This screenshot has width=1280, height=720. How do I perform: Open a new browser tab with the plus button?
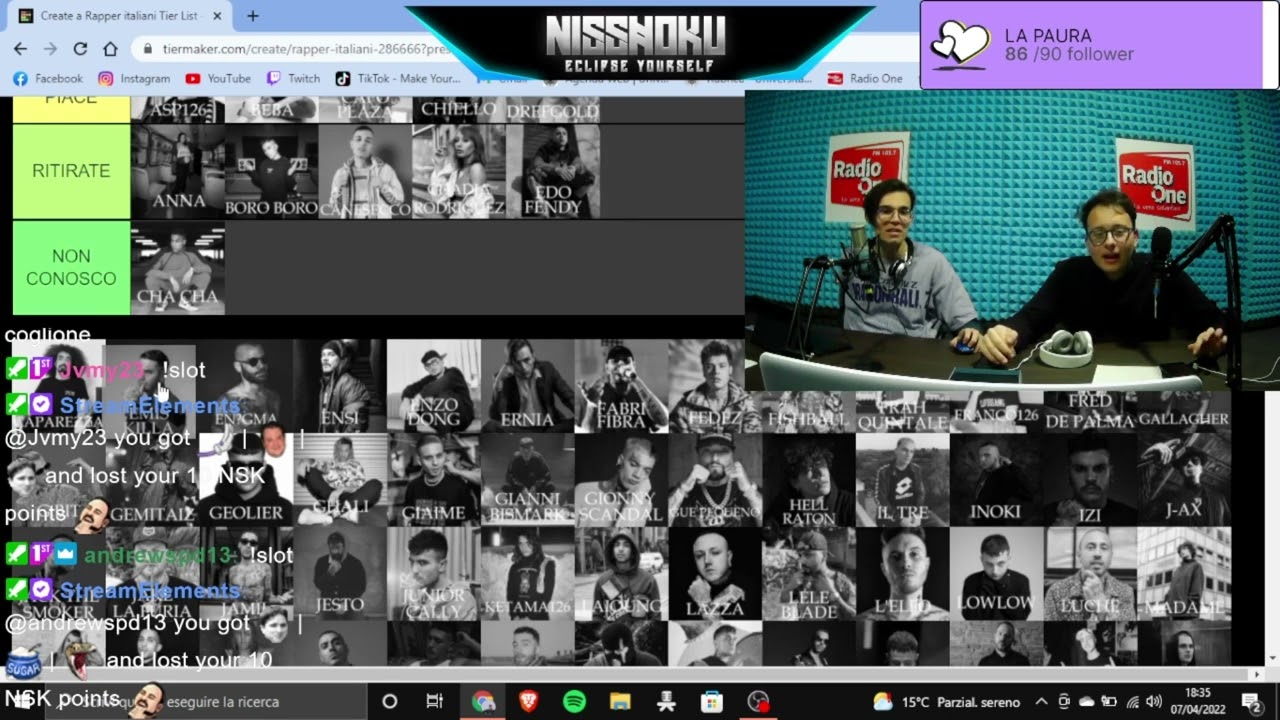(x=253, y=16)
